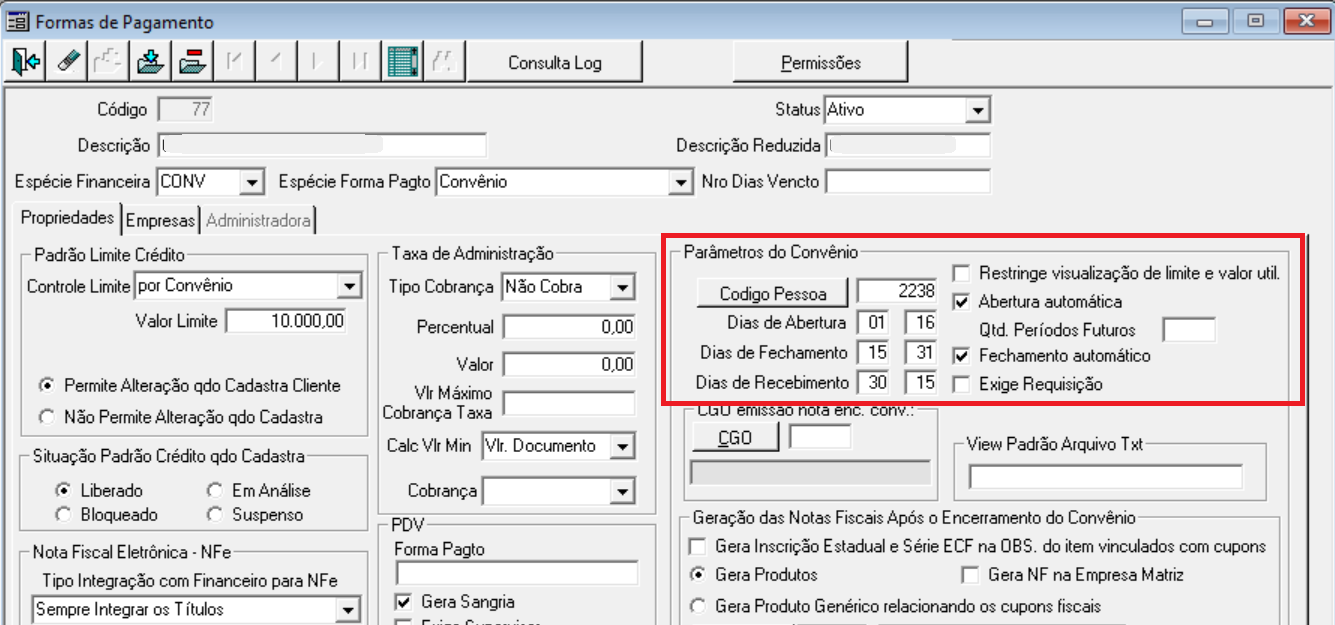Click the Codigo Pessoa field 2238
Screen dimensions: 1335x625
pos(897,292)
